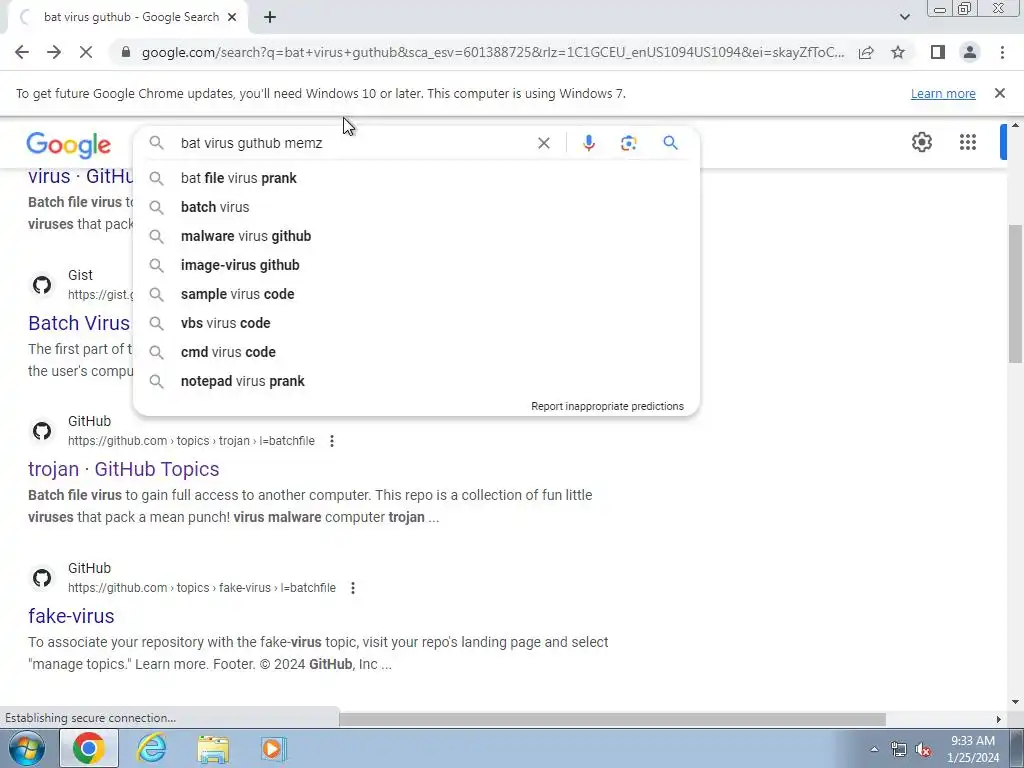Open the Windows Start menu
This screenshot has height=768, width=1024.
click(26, 748)
